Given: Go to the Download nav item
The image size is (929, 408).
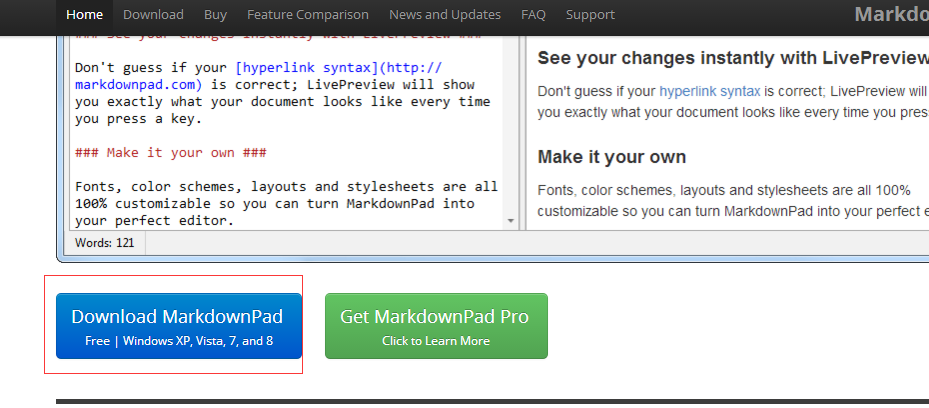Looking at the screenshot, I should pos(153,15).
